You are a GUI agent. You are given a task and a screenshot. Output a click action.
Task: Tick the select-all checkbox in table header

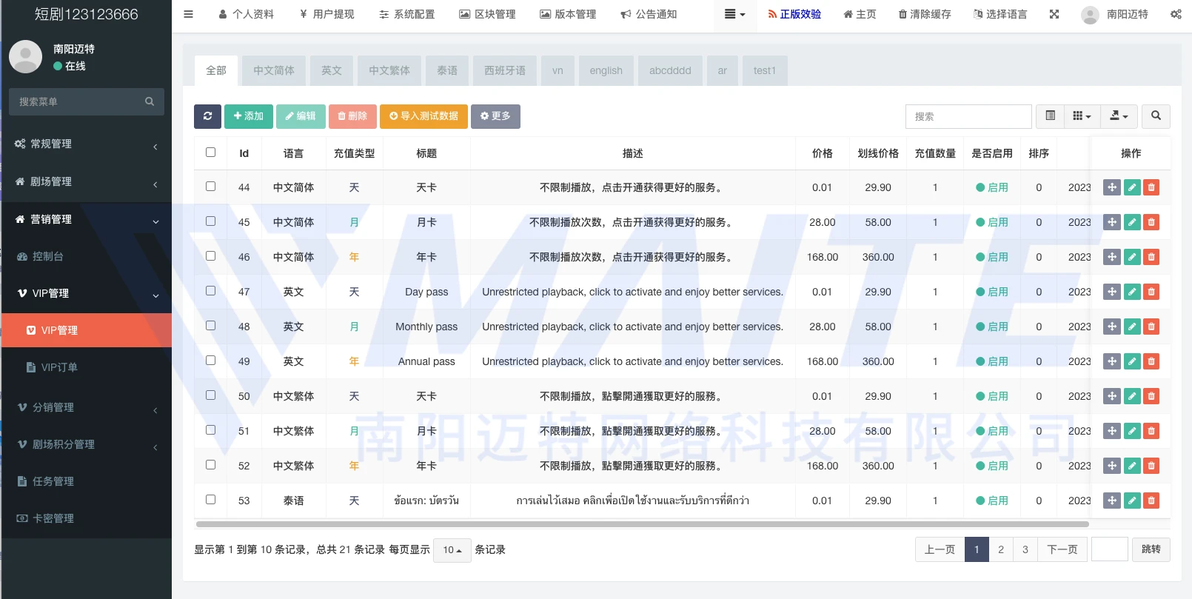tap(210, 152)
